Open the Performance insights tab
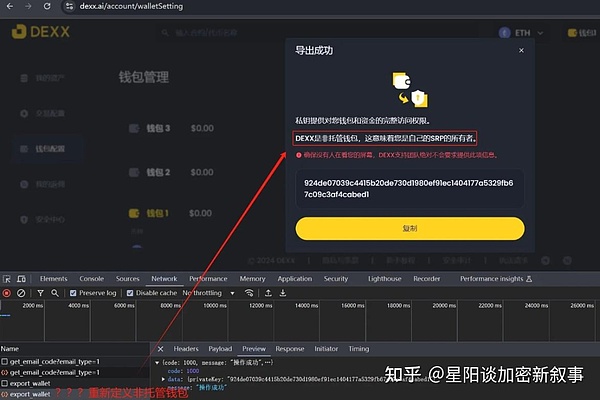Viewport: 600px width, 400px height. (496, 279)
